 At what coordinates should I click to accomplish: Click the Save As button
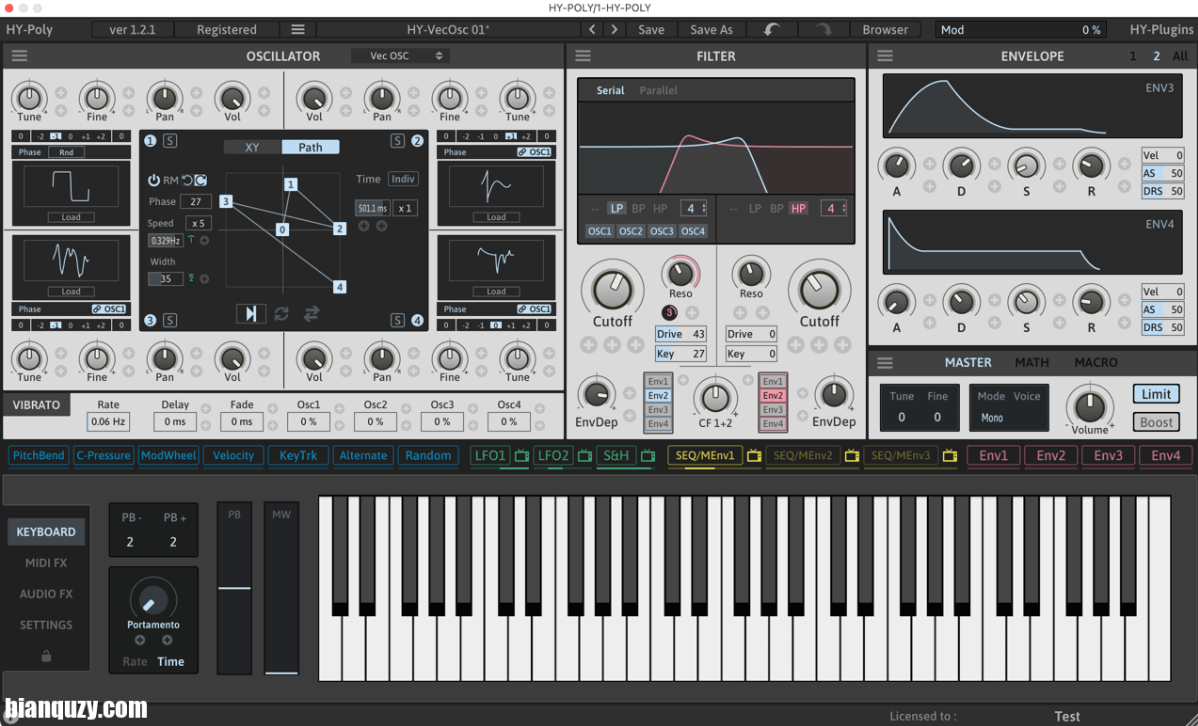(x=711, y=30)
